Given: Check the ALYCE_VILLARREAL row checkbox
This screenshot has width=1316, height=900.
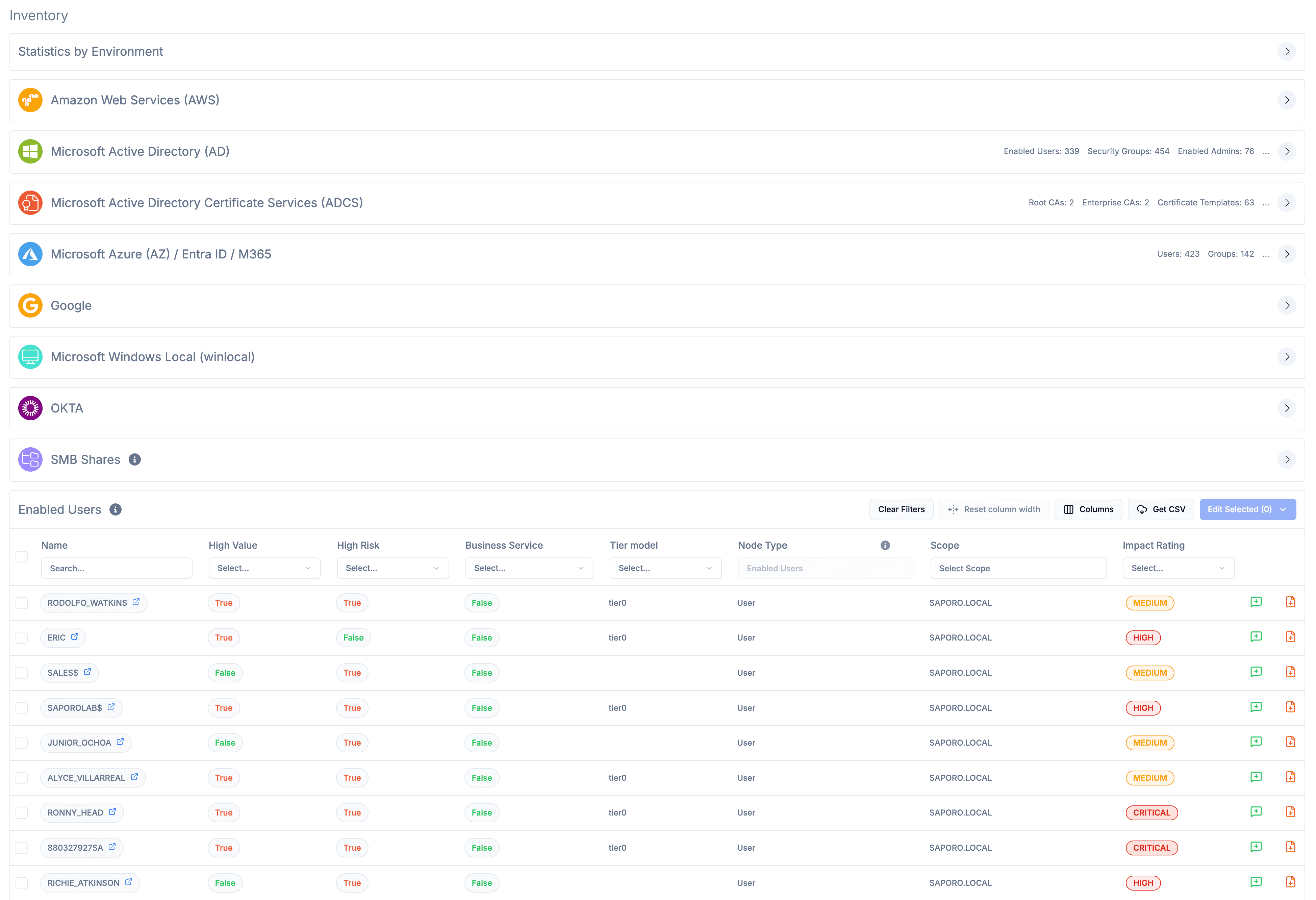Looking at the screenshot, I should coord(22,778).
